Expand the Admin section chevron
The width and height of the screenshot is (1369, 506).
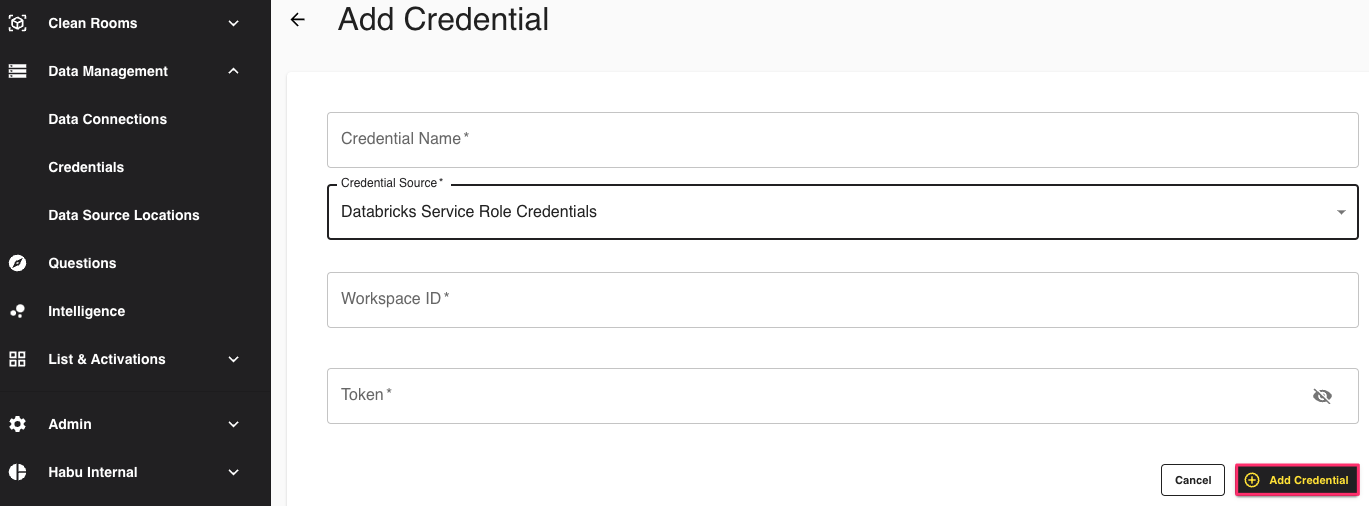[233, 424]
